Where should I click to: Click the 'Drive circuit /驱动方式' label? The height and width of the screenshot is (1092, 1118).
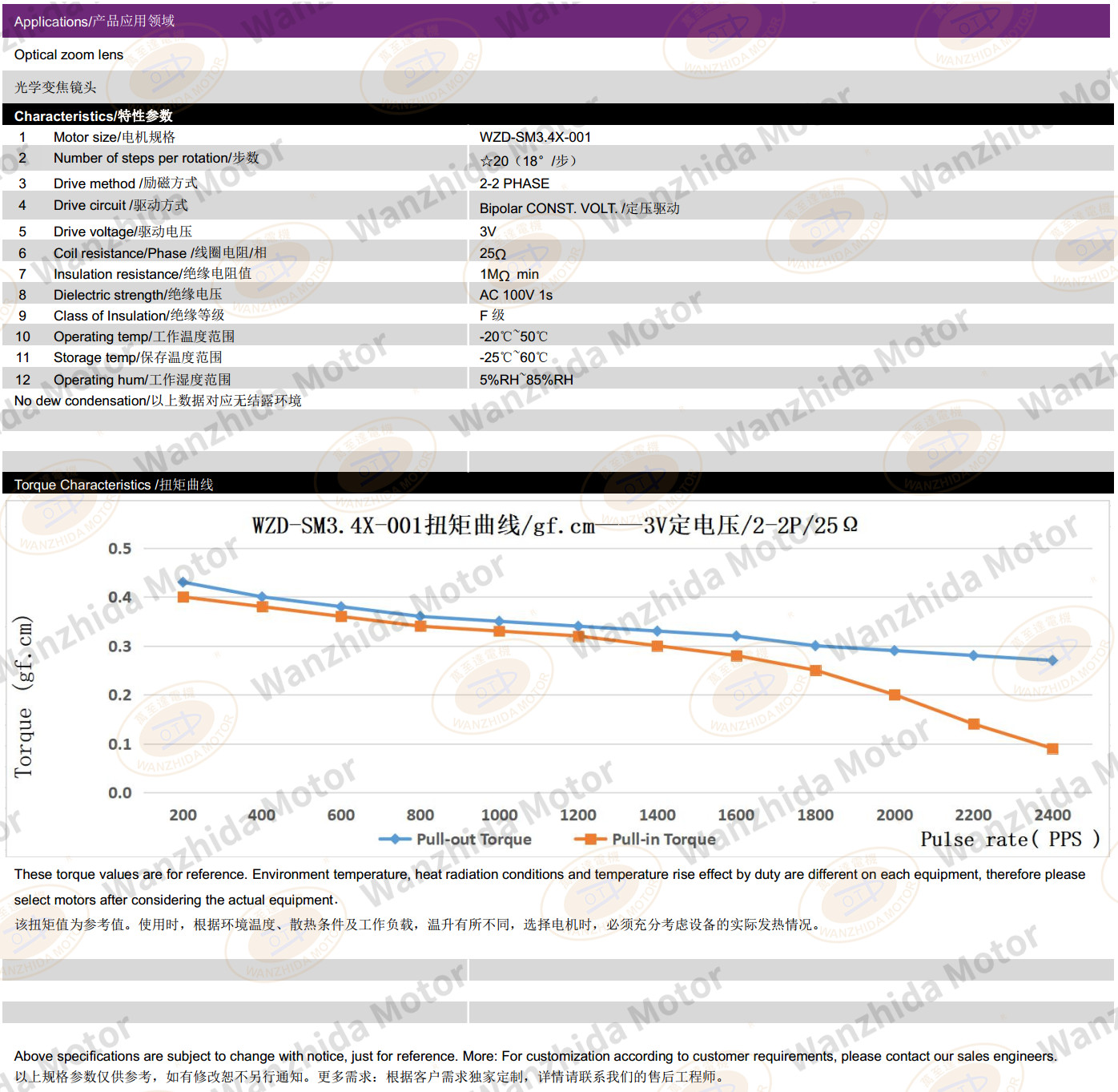point(121,205)
